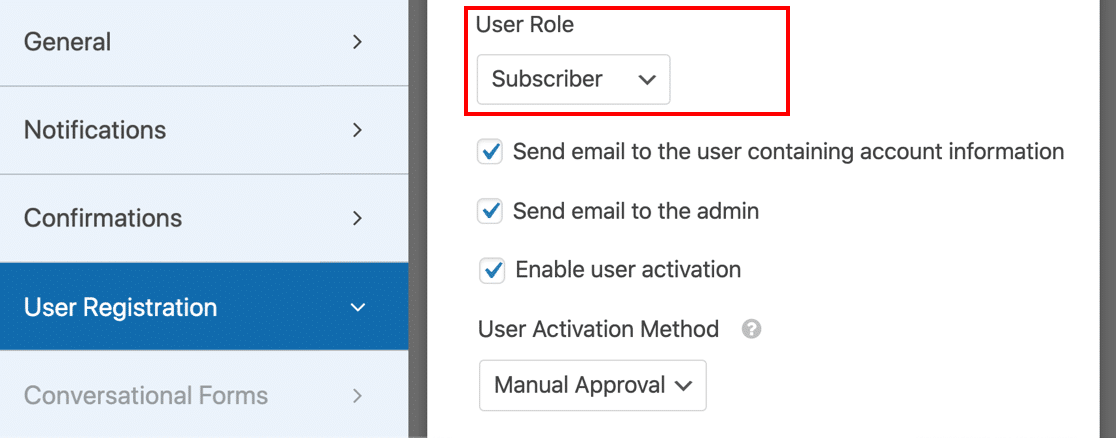This screenshot has height=438, width=1116.
Task: Collapse the User Registration down arrow
Action: point(358,308)
